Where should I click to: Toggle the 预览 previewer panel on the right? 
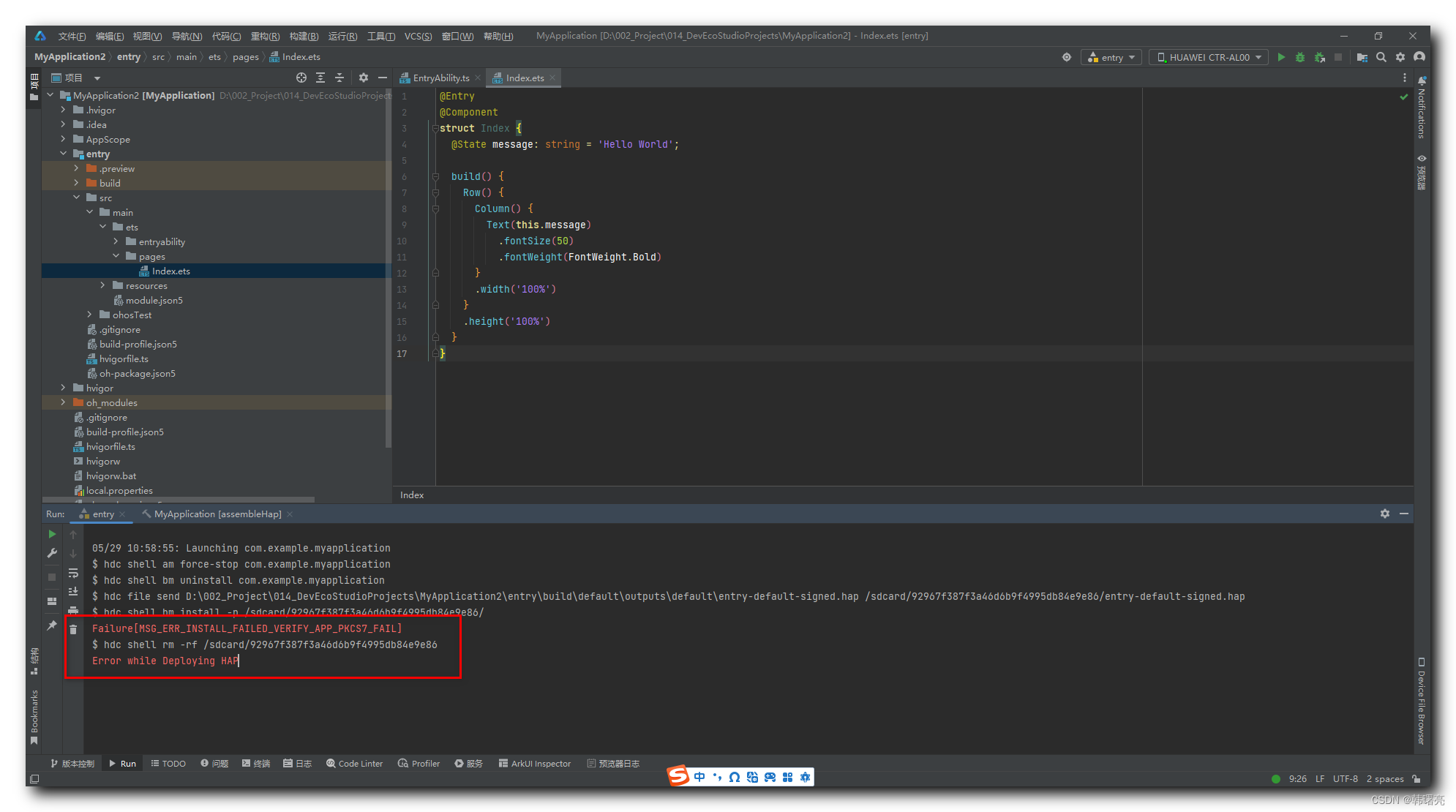point(1421,170)
